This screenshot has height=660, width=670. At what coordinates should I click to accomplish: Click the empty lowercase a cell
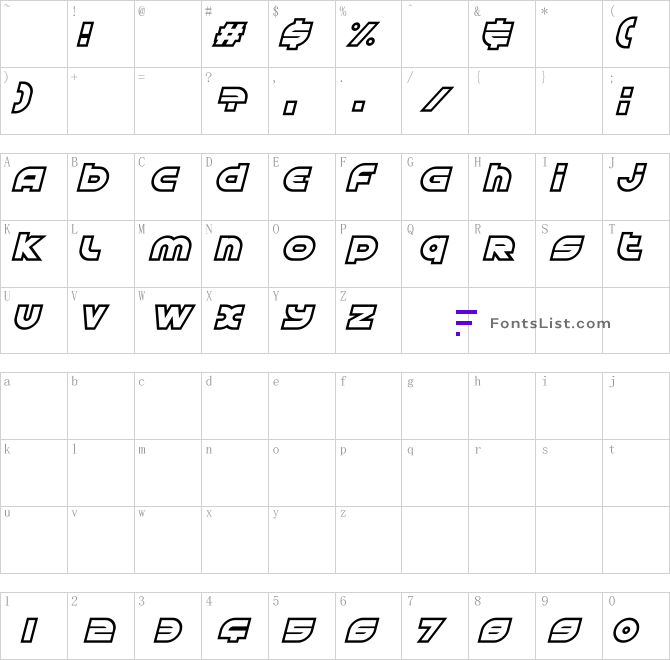click(34, 406)
